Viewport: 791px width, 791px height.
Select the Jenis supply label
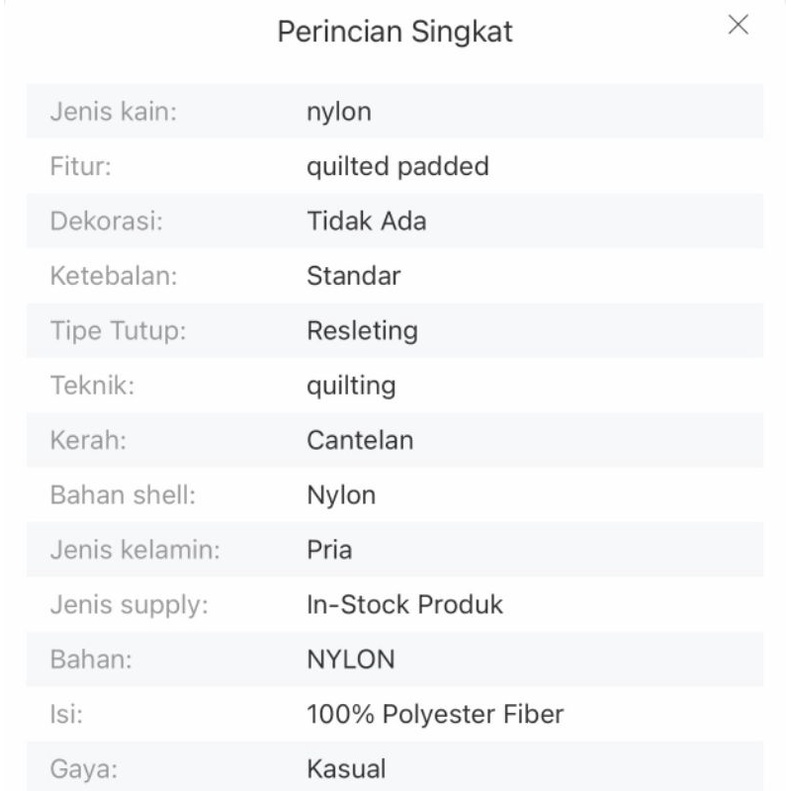click(129, 605)
